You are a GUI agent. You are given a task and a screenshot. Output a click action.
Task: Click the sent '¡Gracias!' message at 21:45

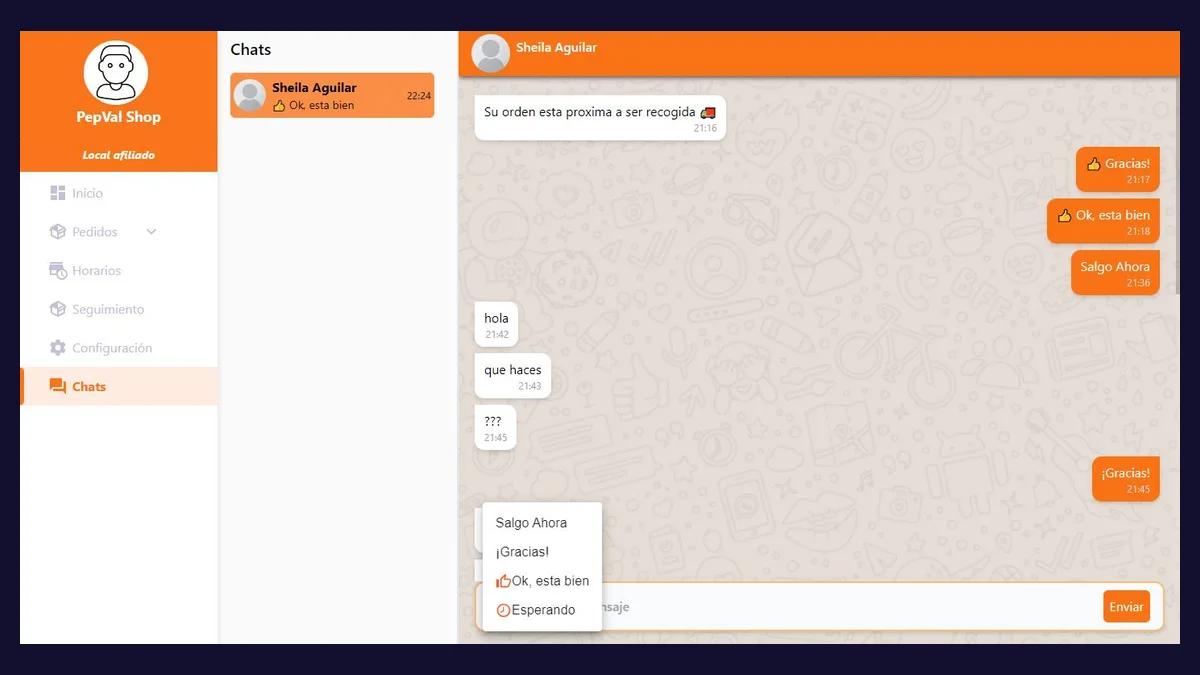coord(1126,479)
